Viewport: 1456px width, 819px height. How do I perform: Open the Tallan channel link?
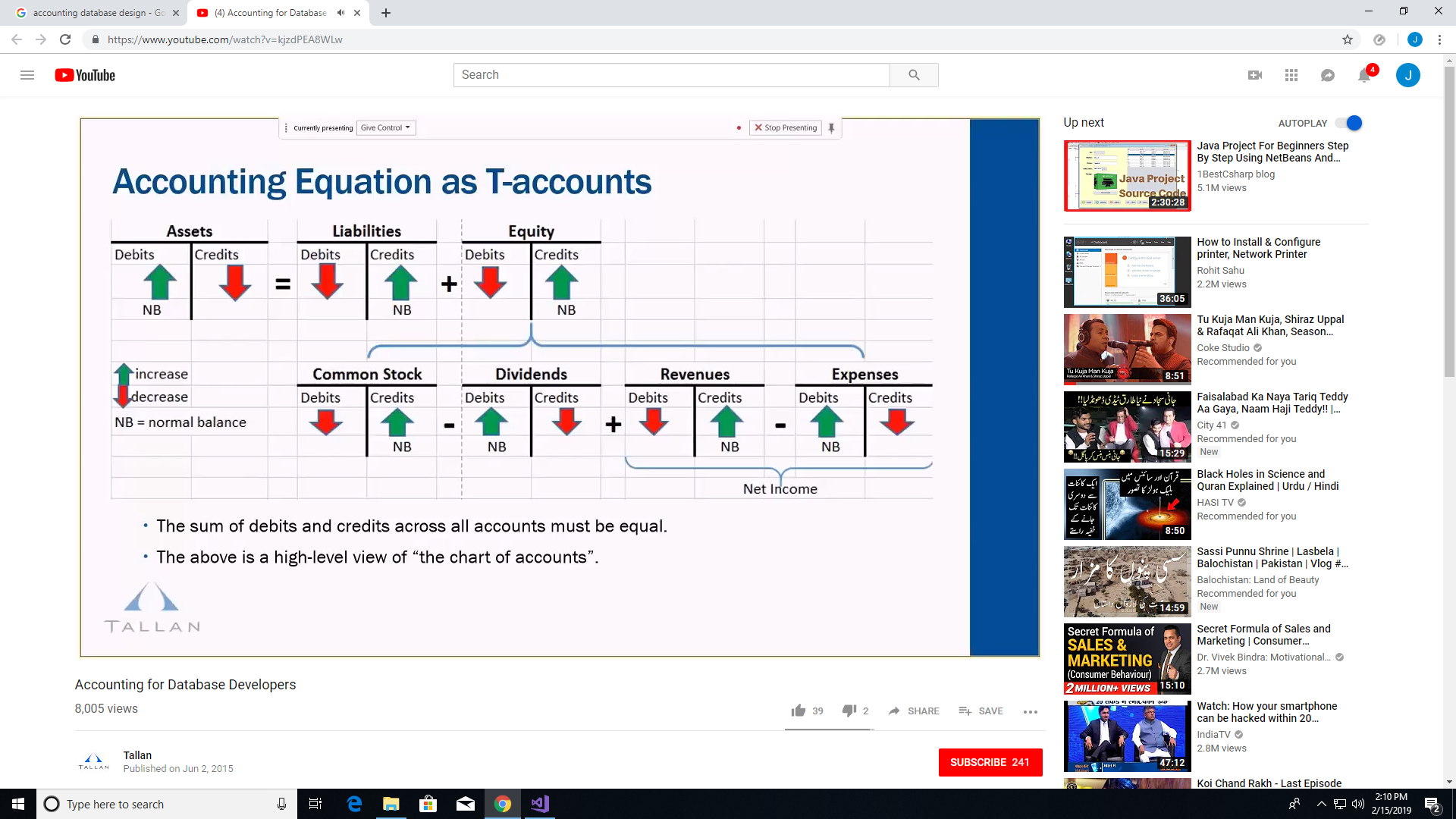point(137,755)
